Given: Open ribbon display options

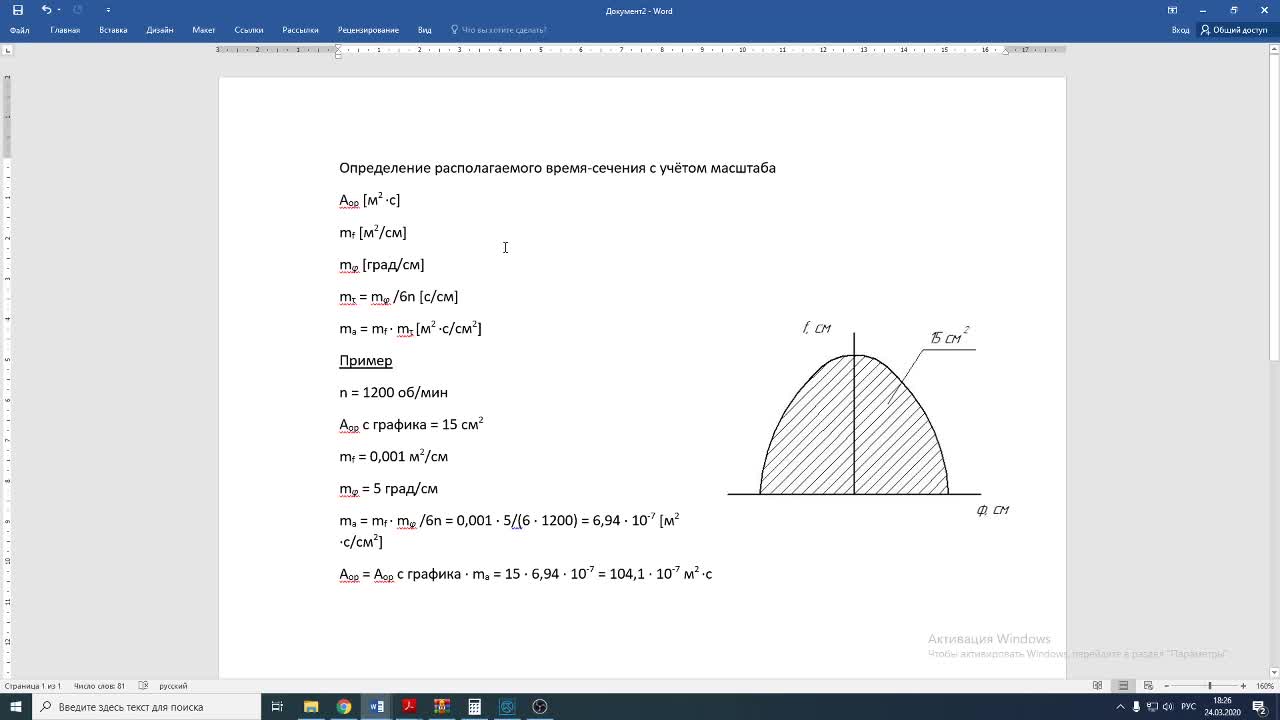Looking at the screenshot, I should [x=1173, y=10].
